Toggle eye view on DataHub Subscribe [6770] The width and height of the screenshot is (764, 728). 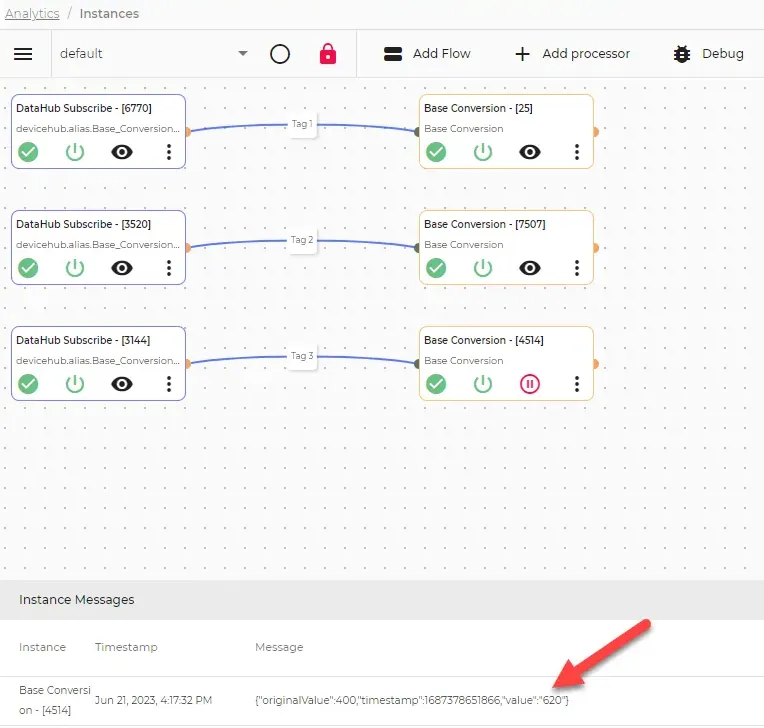122,152
